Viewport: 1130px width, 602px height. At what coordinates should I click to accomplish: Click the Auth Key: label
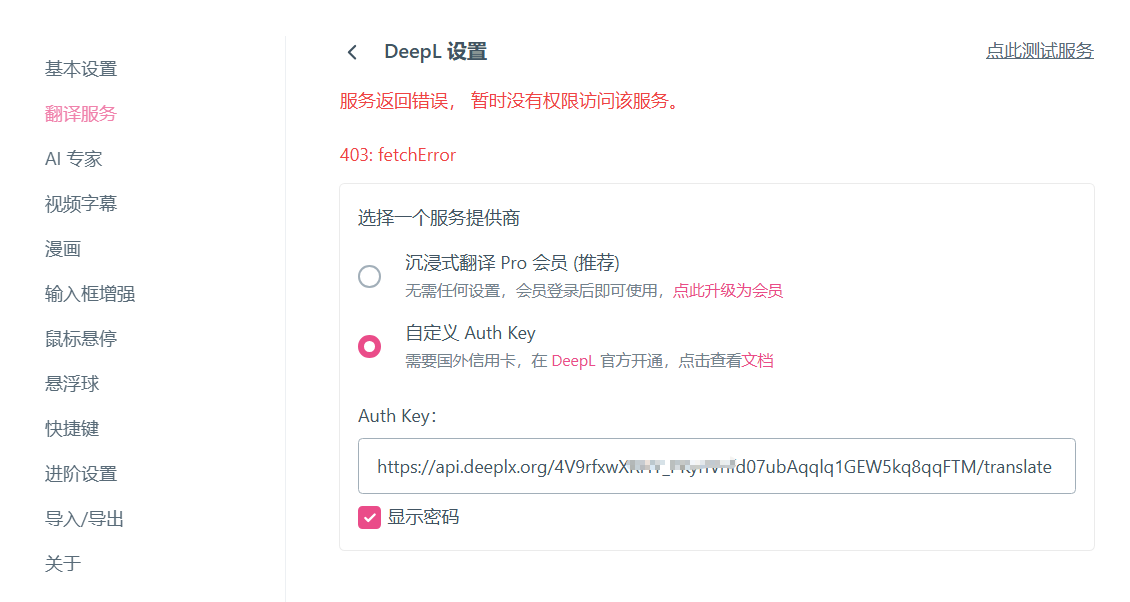[x=397, y=416]
